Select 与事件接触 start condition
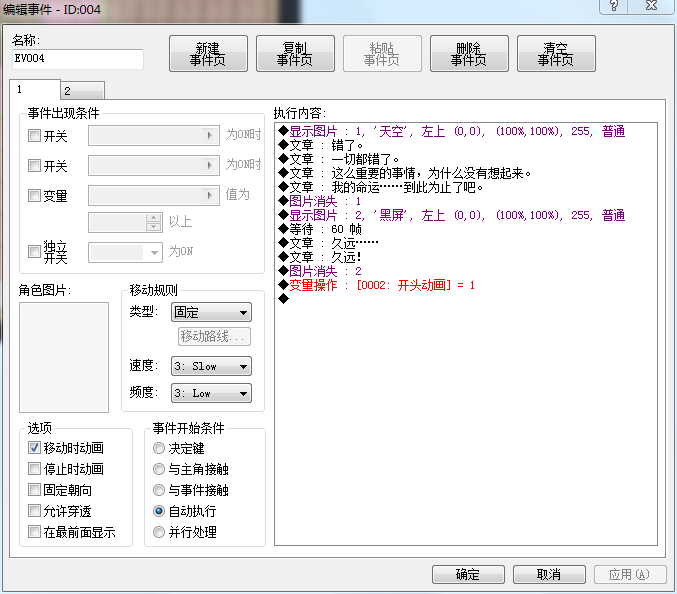The image size is (677, 594). coord(159,490)
